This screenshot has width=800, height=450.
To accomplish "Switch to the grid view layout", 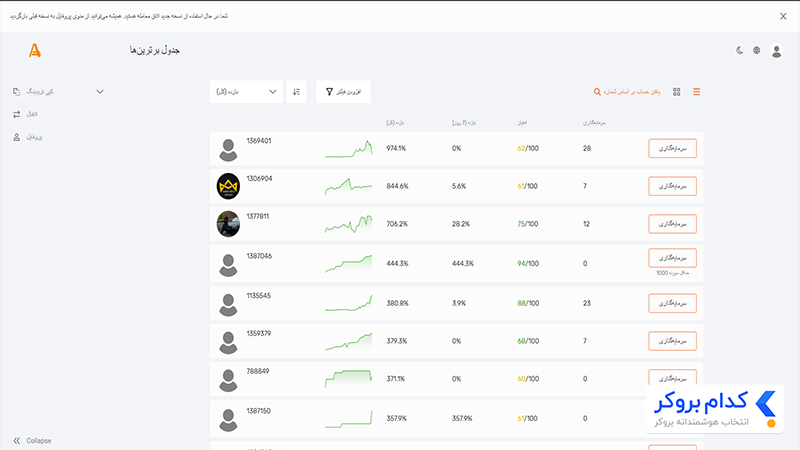I will pyautogui.click(x=677, y=92).
